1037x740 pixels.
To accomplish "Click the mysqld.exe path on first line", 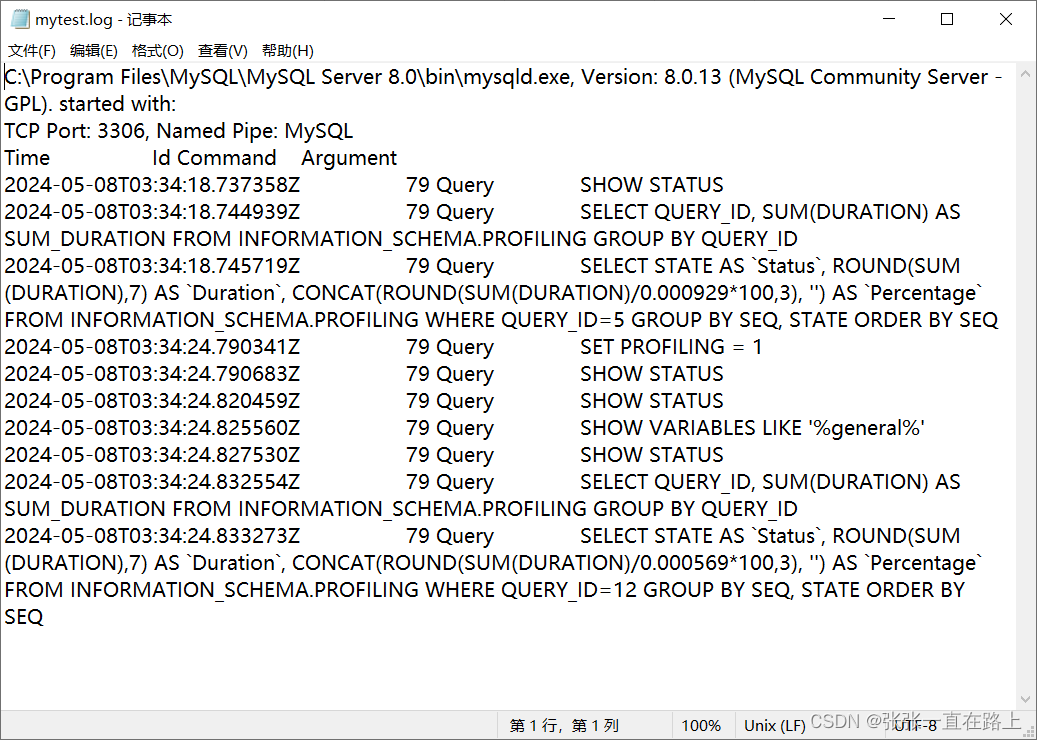I will coord(287,77).
